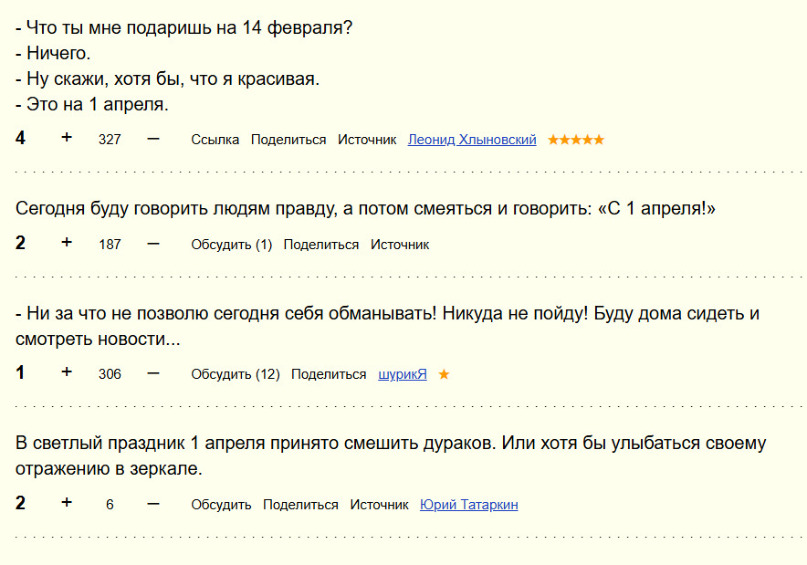Screen dimensions: 807x565
Task: Open Обсудить (12) discussion
Action: [x=235, y=374]
